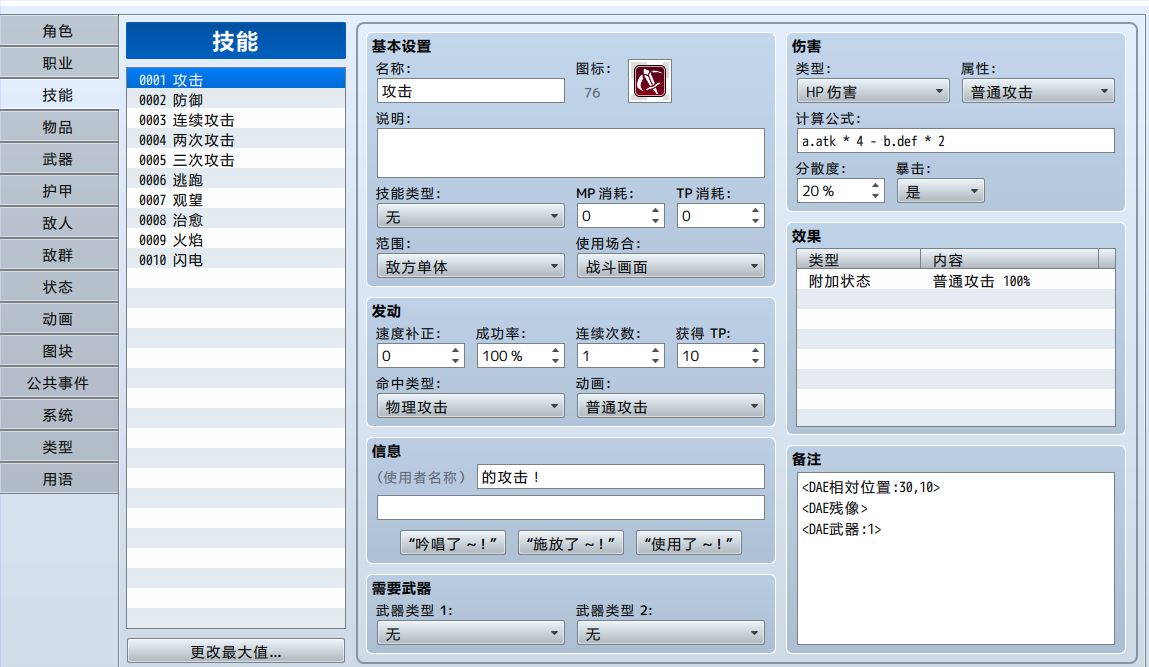Open the 武器类型 1 dropdown
The image size is (1149, 667).
click(x=470, y=633)
